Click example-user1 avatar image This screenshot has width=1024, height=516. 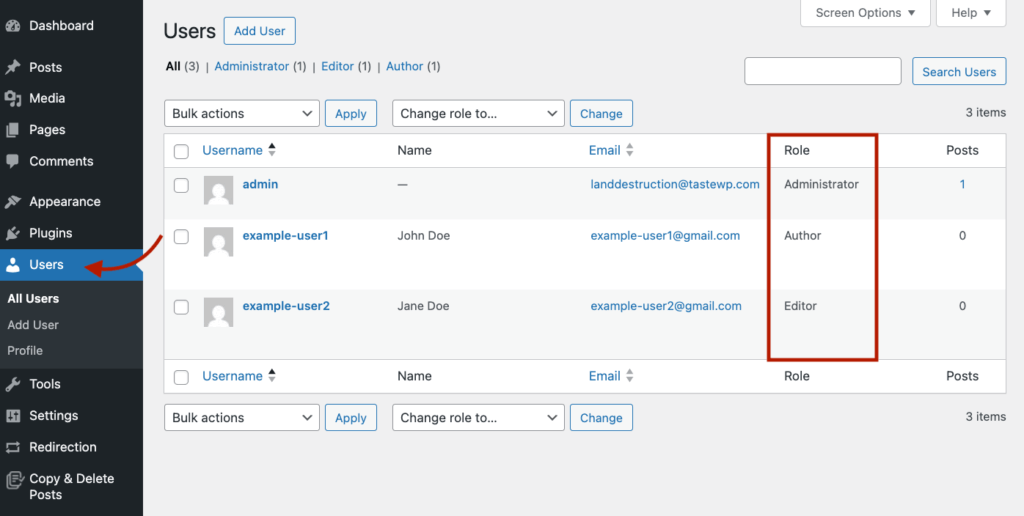tap(218, 242)
